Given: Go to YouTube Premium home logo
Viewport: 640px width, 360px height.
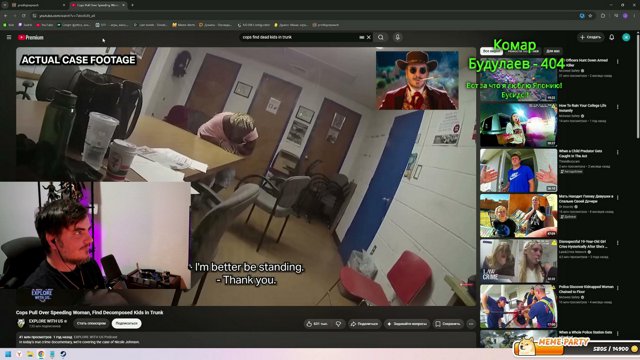Looking at the screenshot, I should pos(31,37).
